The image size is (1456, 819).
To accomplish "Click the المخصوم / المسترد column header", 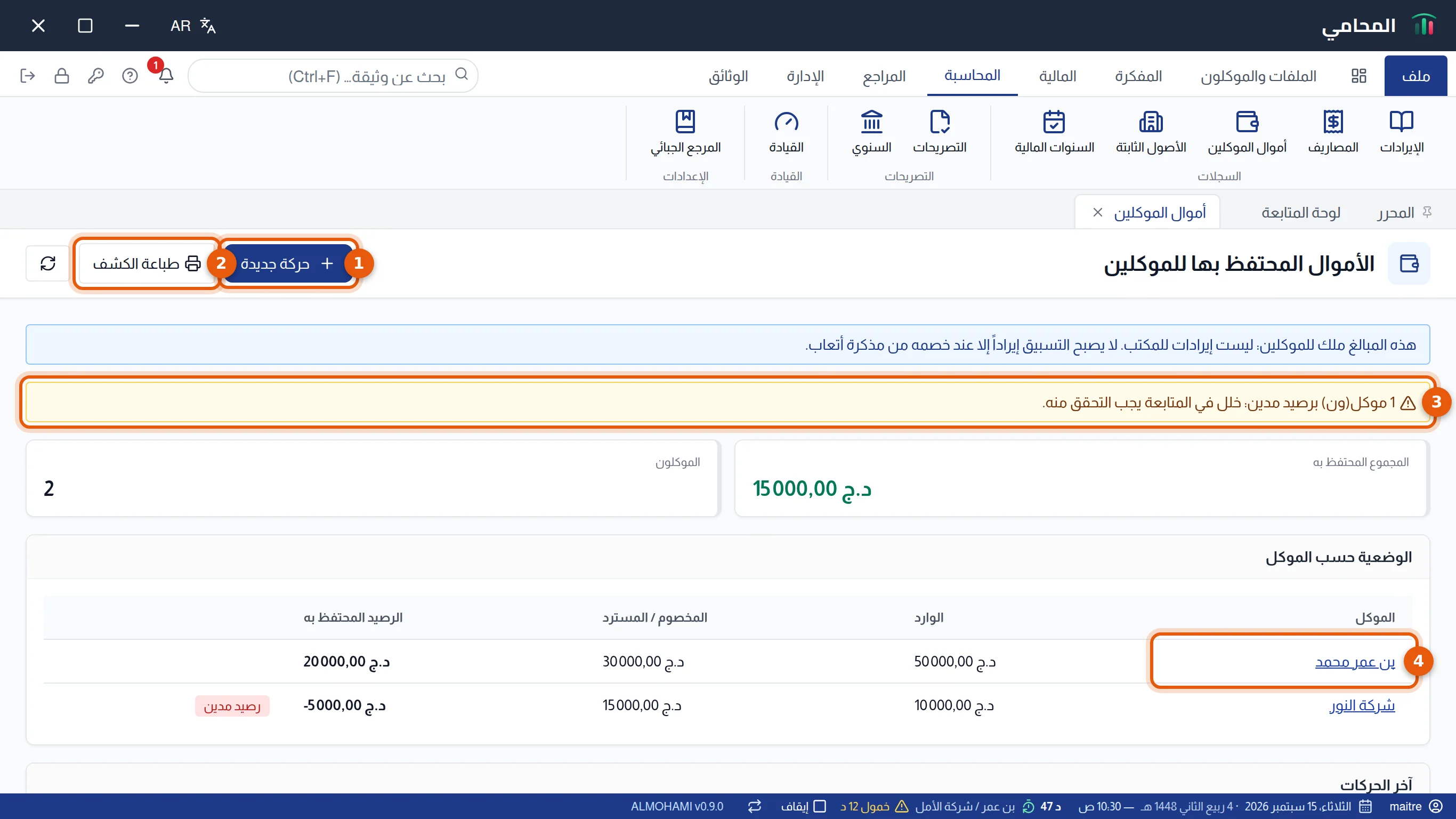I will tap(655, 617).
